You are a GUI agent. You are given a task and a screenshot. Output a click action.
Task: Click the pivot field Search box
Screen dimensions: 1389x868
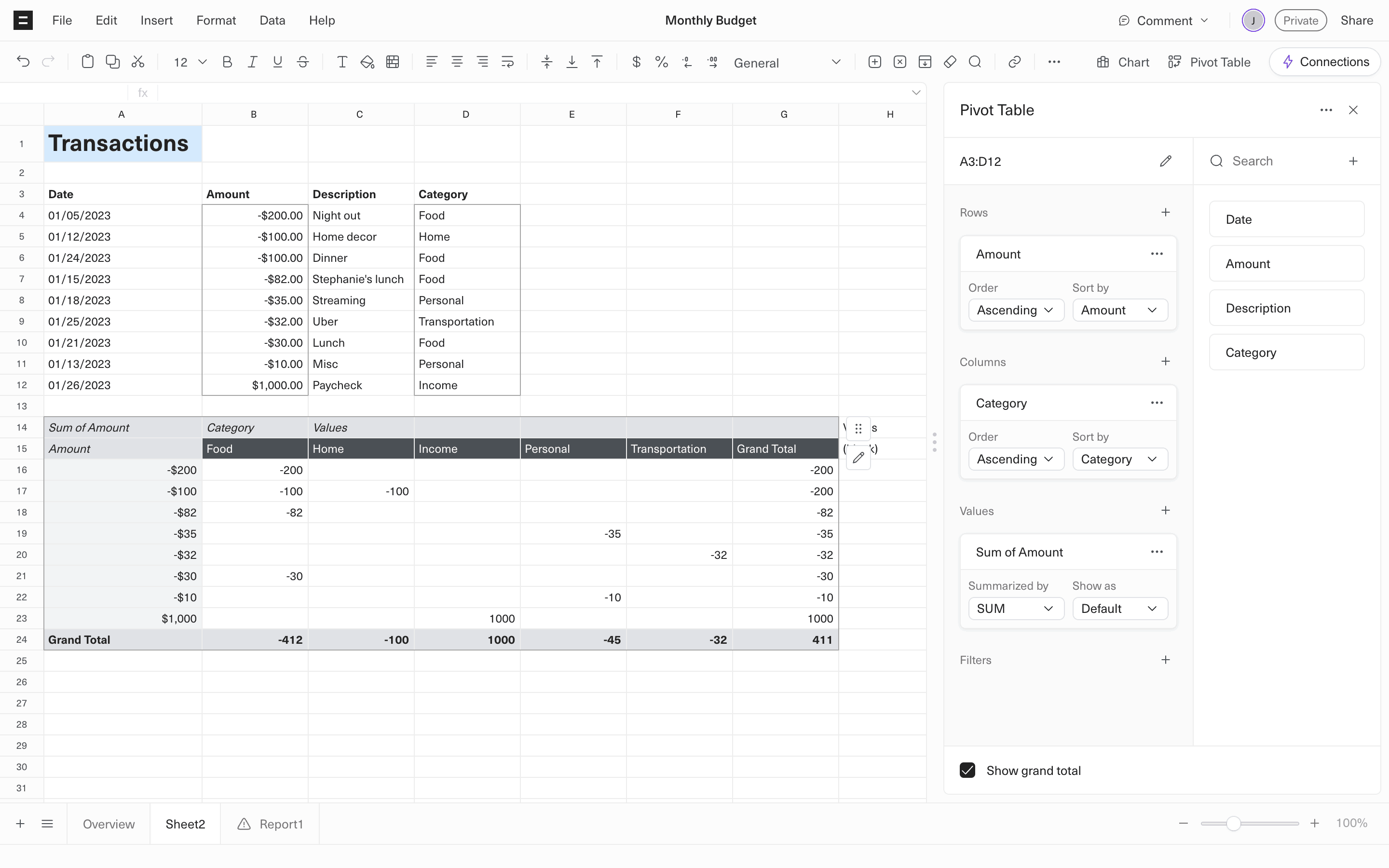pos(1280,162)
